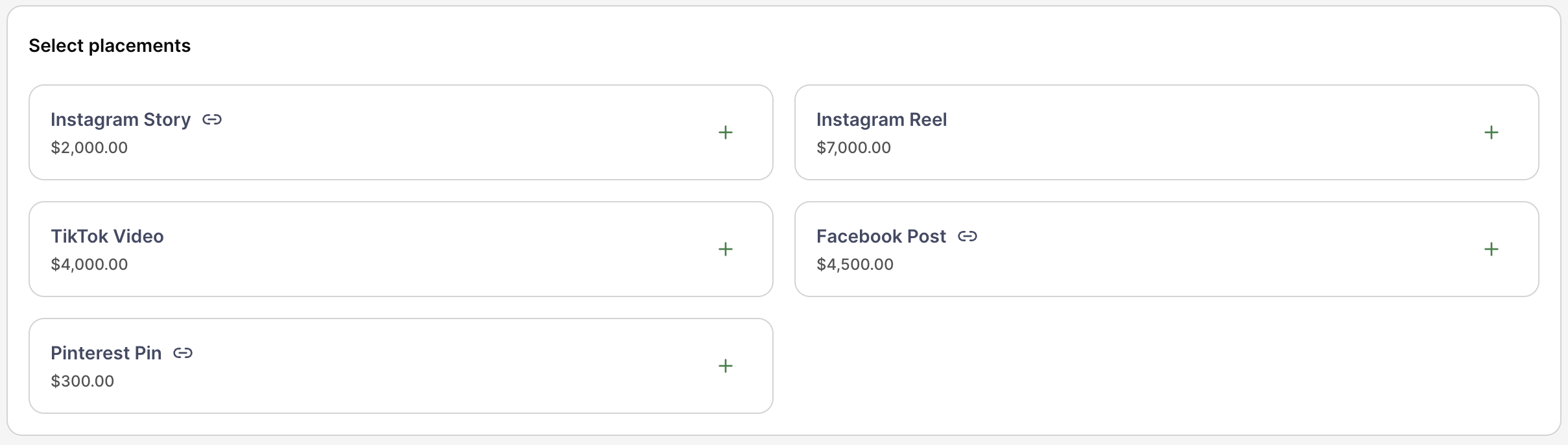This screenshot has height=445, width=1568.
Task: Click the $4,500.00 Facebook Post price
Action: 855,265
